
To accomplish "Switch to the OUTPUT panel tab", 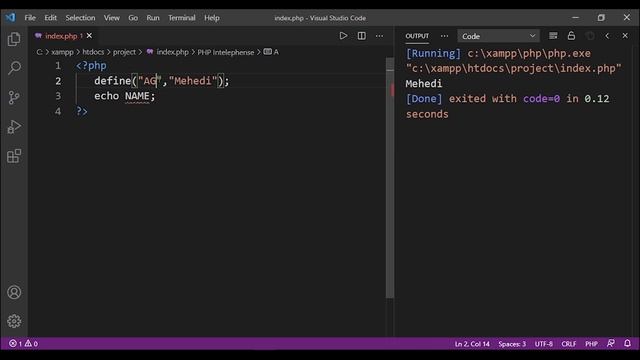I will 417,36.
